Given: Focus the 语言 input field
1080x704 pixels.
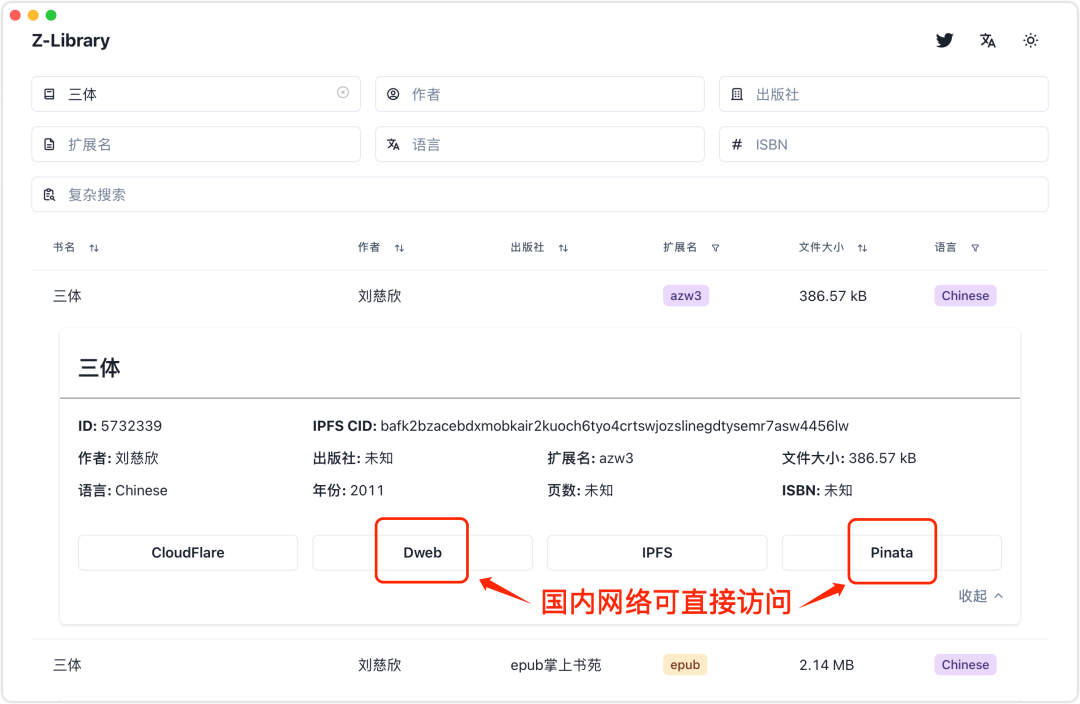Looking at the screenshot, I should 540,145.
